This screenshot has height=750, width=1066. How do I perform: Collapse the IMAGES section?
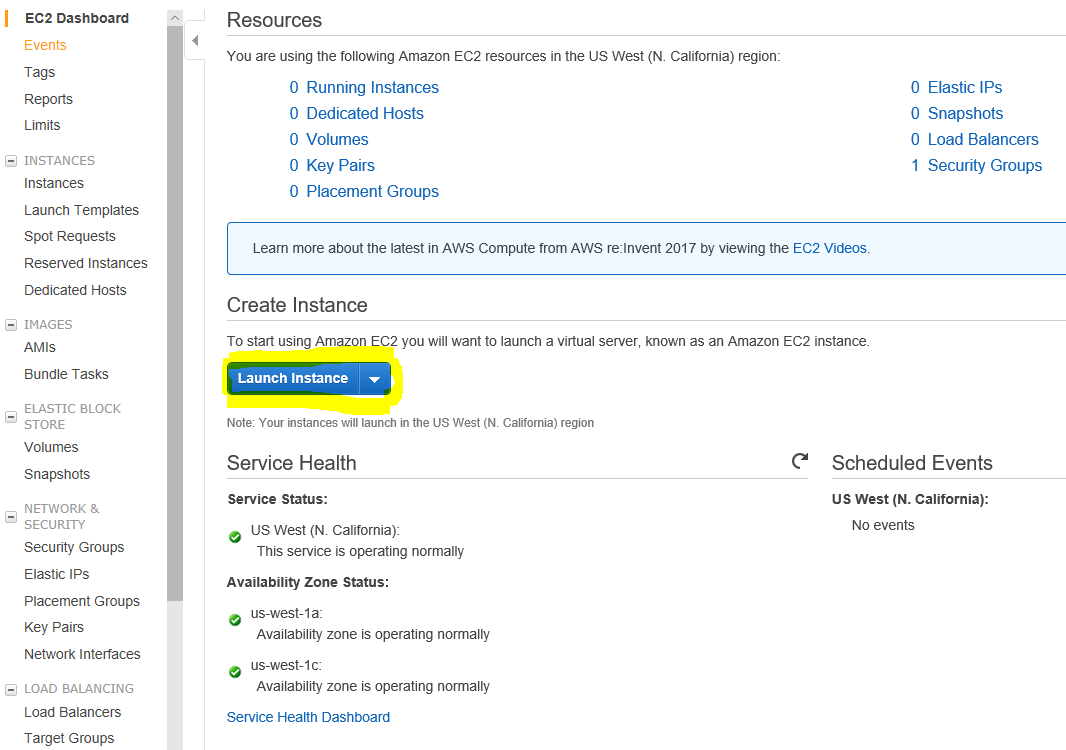click(x=11, y=325)
